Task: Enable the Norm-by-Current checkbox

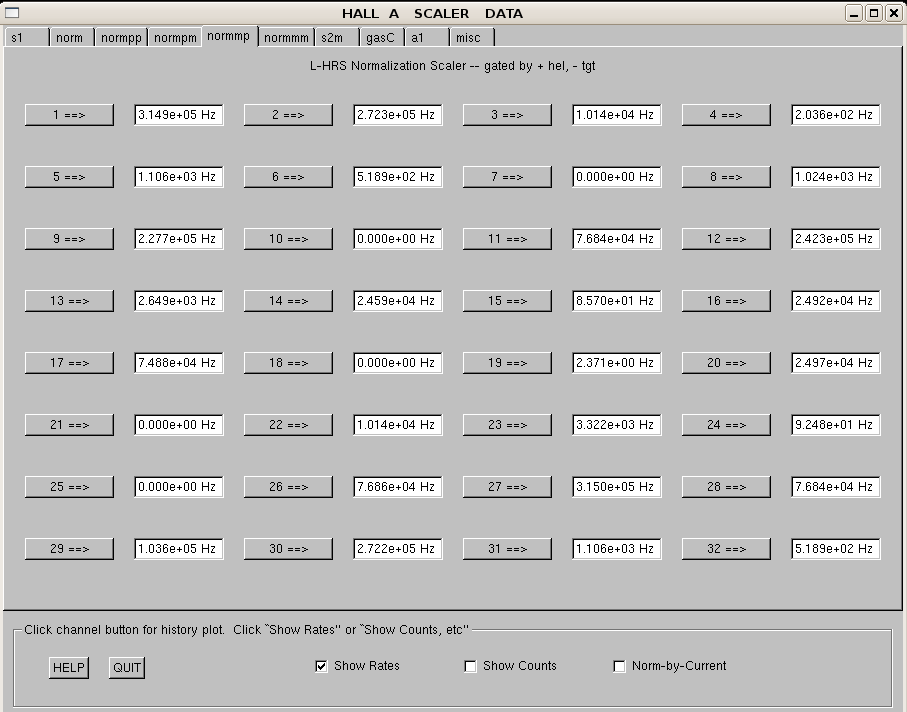Action: (619, 666)
